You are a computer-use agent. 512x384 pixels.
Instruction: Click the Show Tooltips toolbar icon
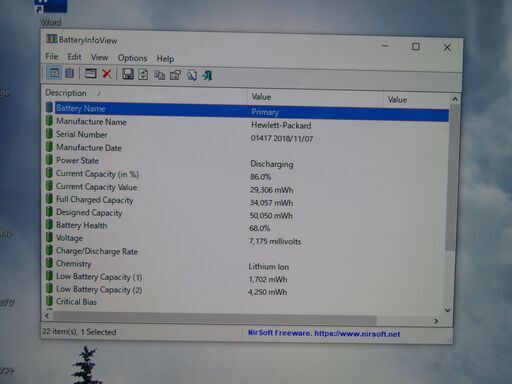(55, 72)
